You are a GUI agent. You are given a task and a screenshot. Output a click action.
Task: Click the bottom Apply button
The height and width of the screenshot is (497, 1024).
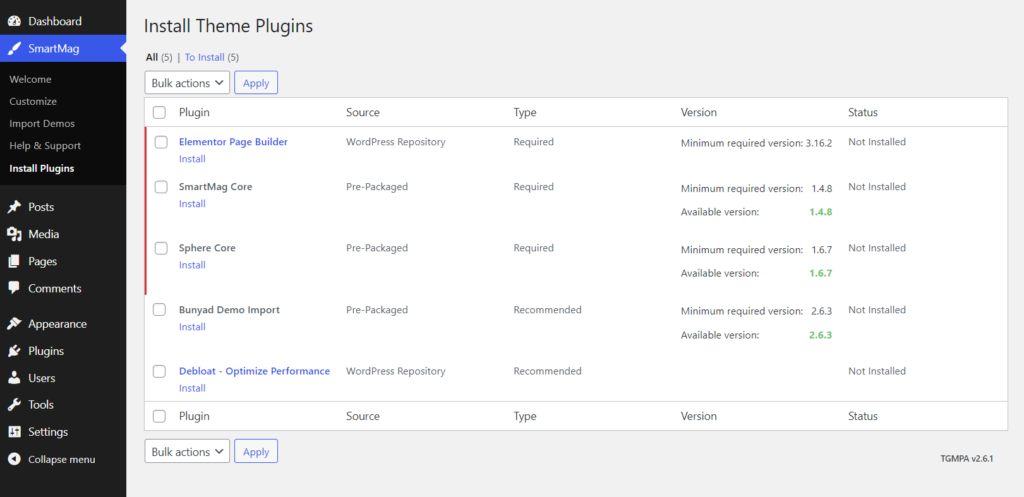(x=256, y=451)
